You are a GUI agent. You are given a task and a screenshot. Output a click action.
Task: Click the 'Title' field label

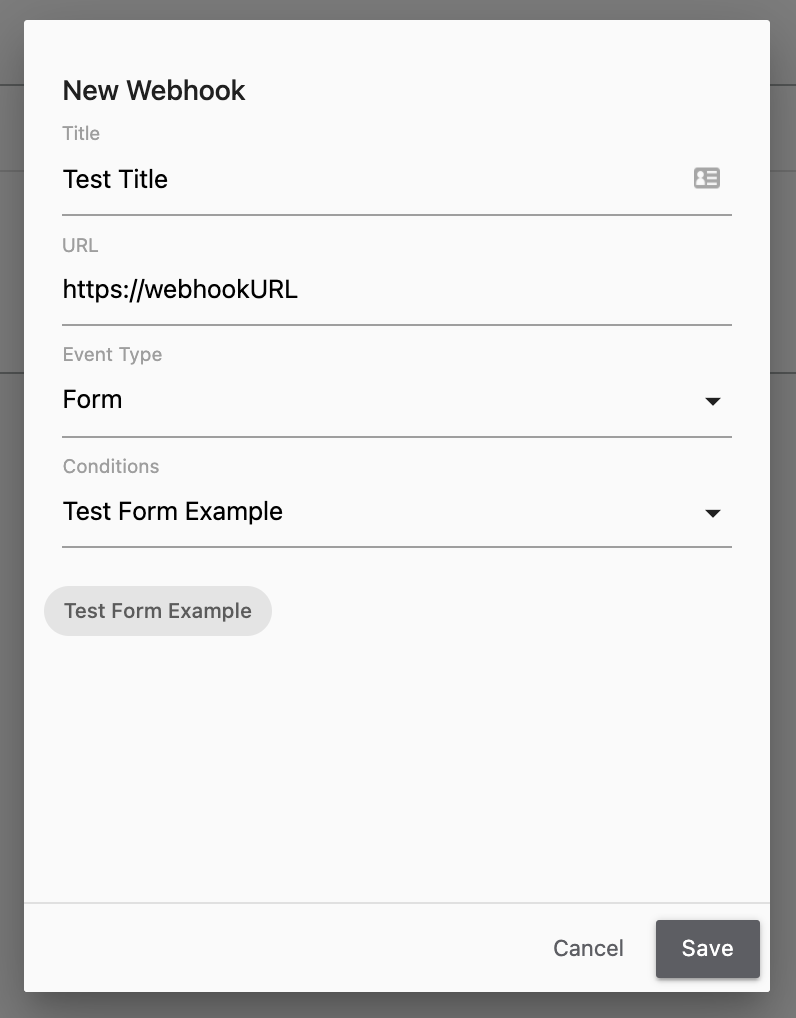[81, 133]
